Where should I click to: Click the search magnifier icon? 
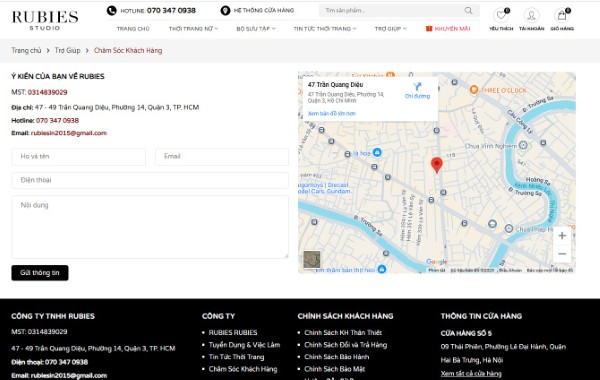pyautogui.click(x=468, y=10)
